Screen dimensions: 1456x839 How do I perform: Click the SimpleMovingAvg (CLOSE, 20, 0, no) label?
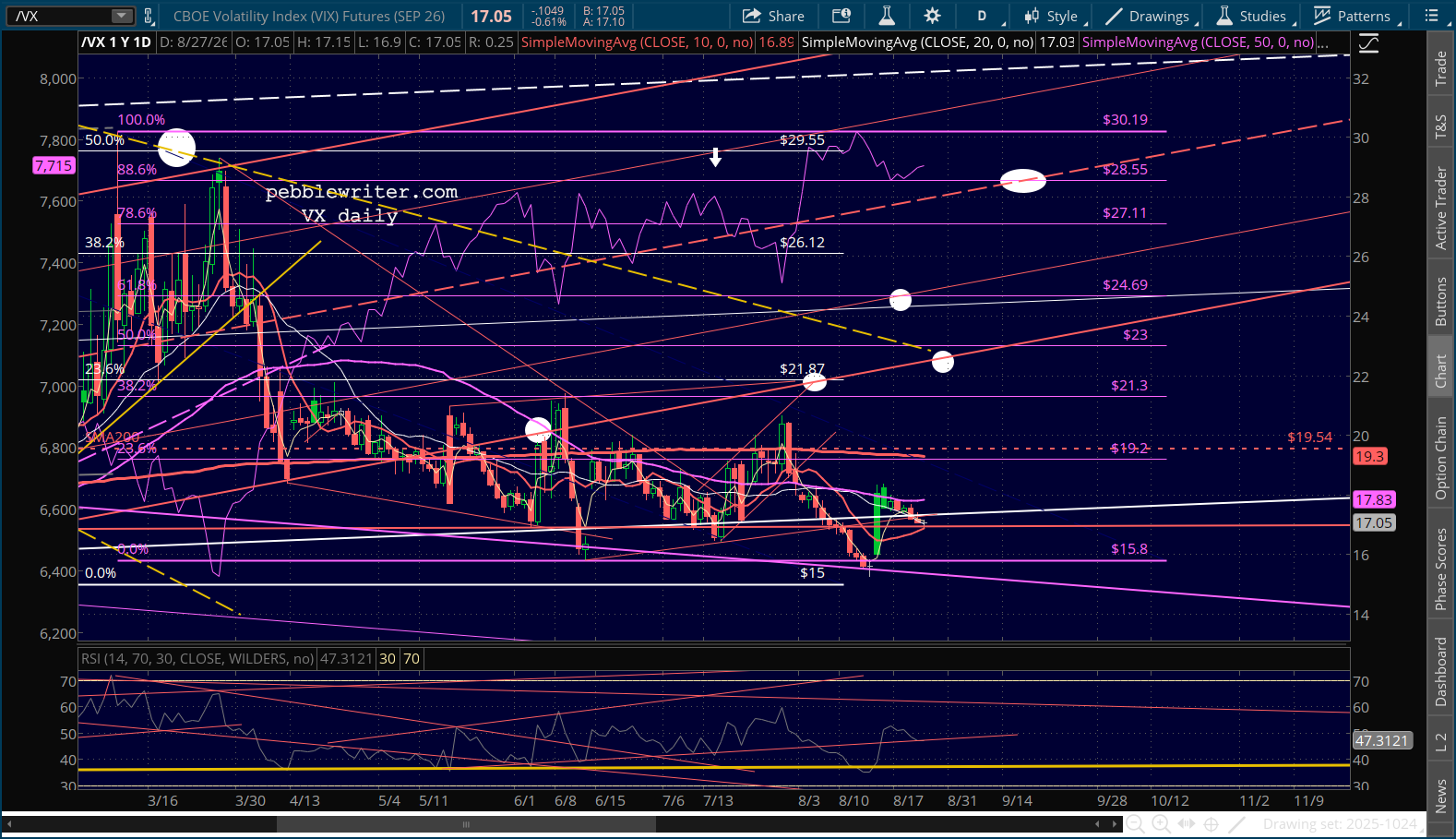coord(918,42)
